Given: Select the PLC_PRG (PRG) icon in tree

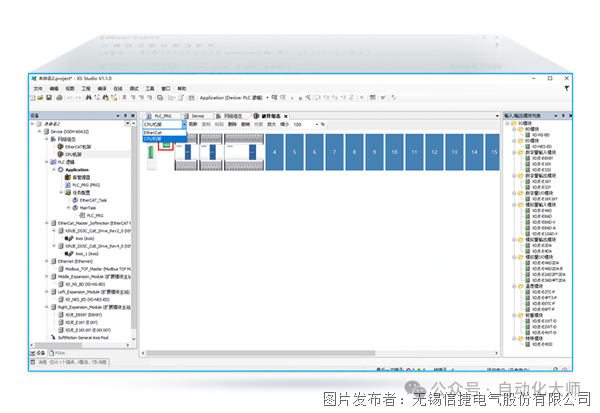Looking at the screenshot, I should point(68,185).
